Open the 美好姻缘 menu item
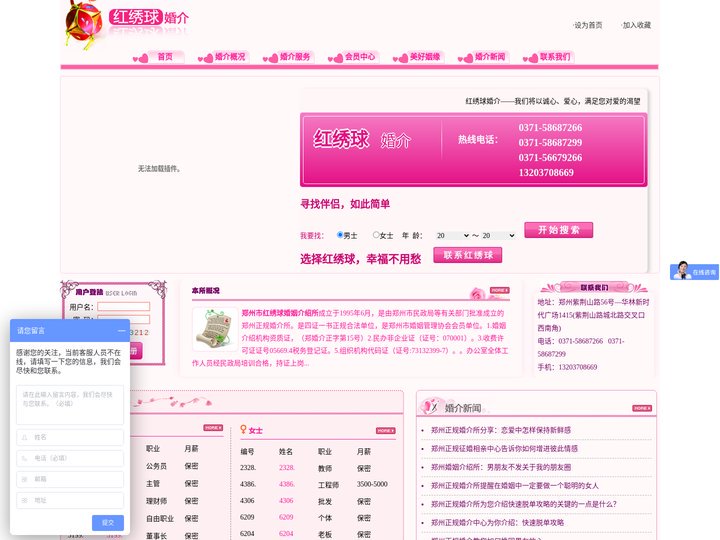This screenshot has width=720, height=540. pyautogui.click(x=425, y=56)
